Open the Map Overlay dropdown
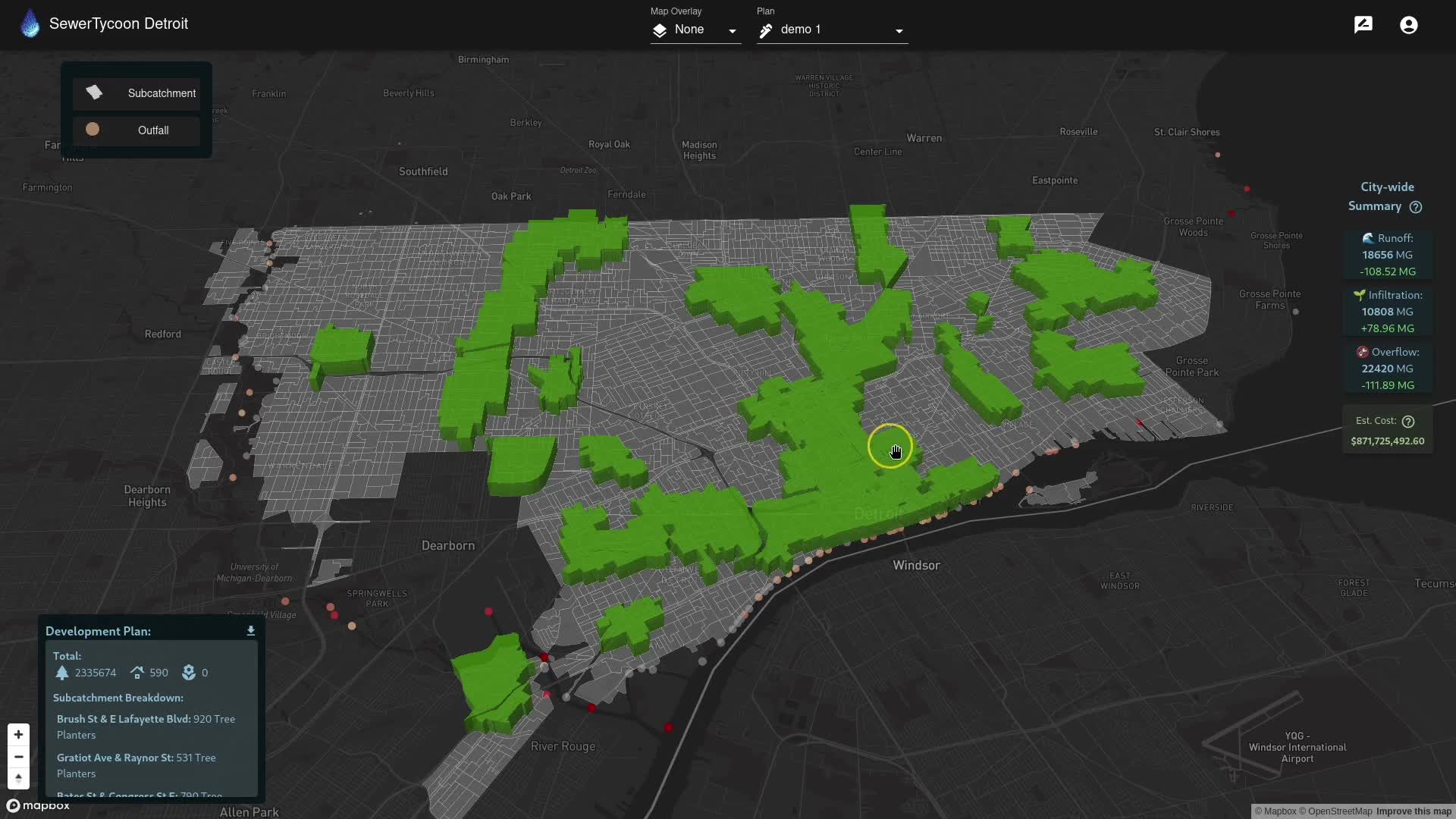This screenshot has height=819, width=1456. 695,30
